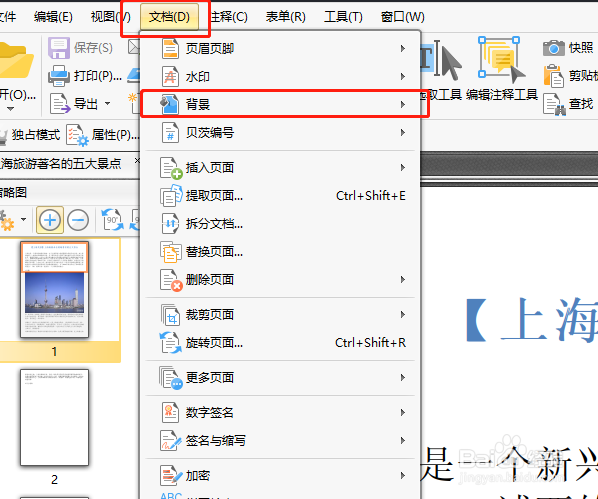
Task: Expand the 数字签名 submenu arrow
Action: [403, 412]
